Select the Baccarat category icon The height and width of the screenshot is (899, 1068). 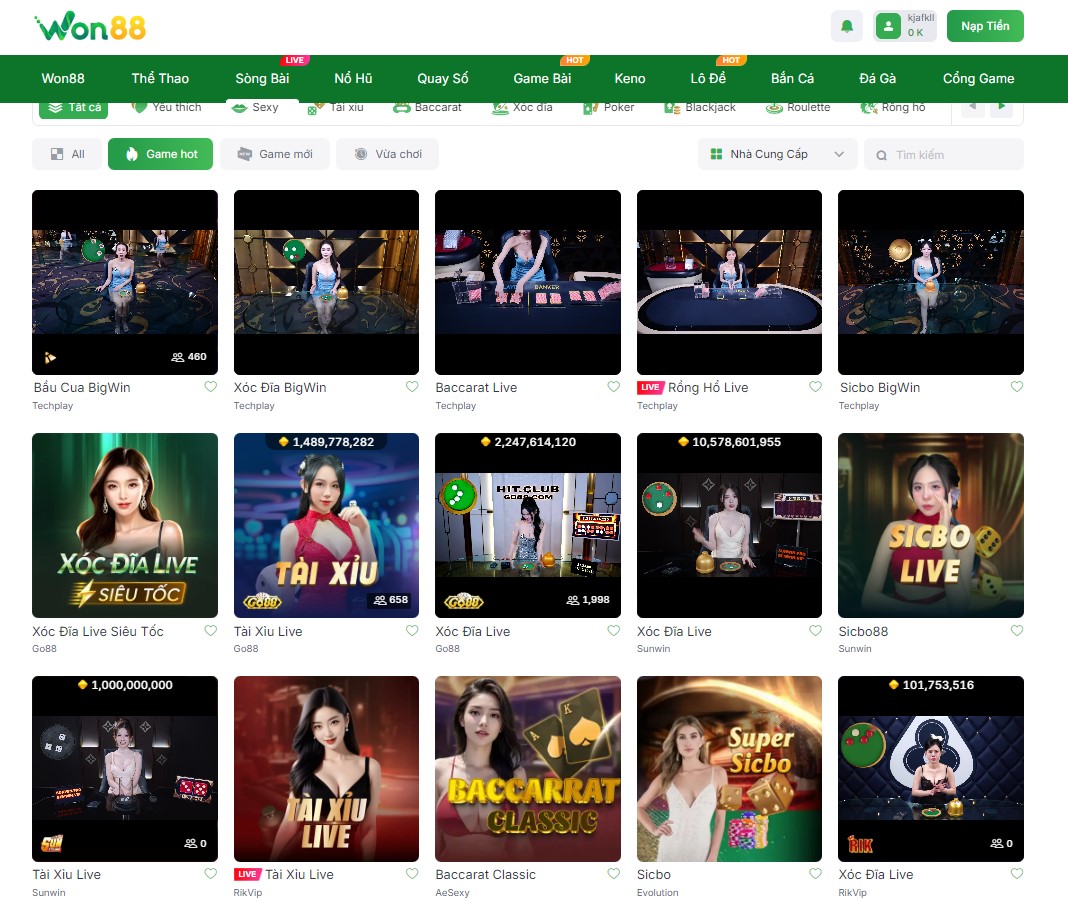(401, 107)
